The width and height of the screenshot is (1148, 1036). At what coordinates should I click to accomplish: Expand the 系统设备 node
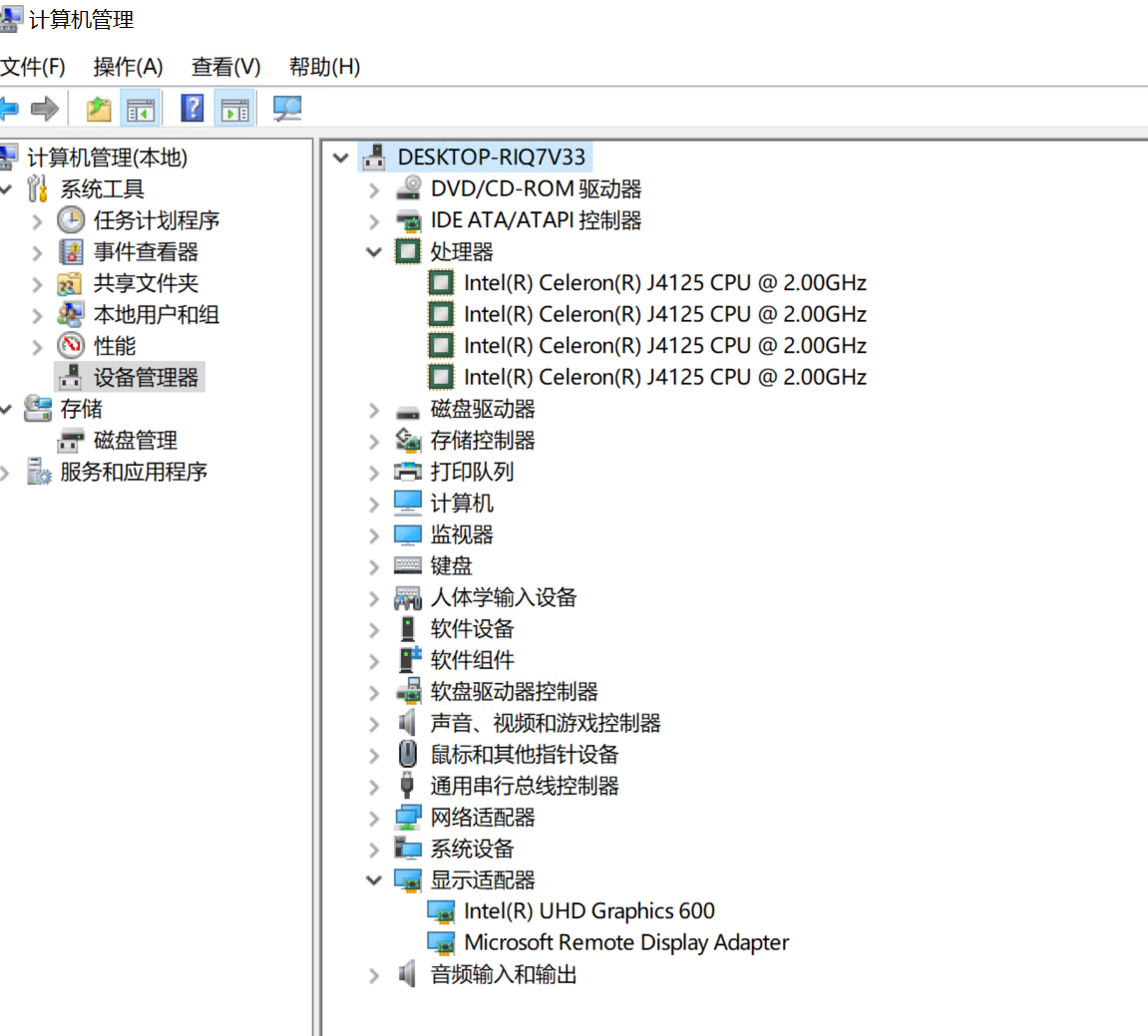[374, 850]
